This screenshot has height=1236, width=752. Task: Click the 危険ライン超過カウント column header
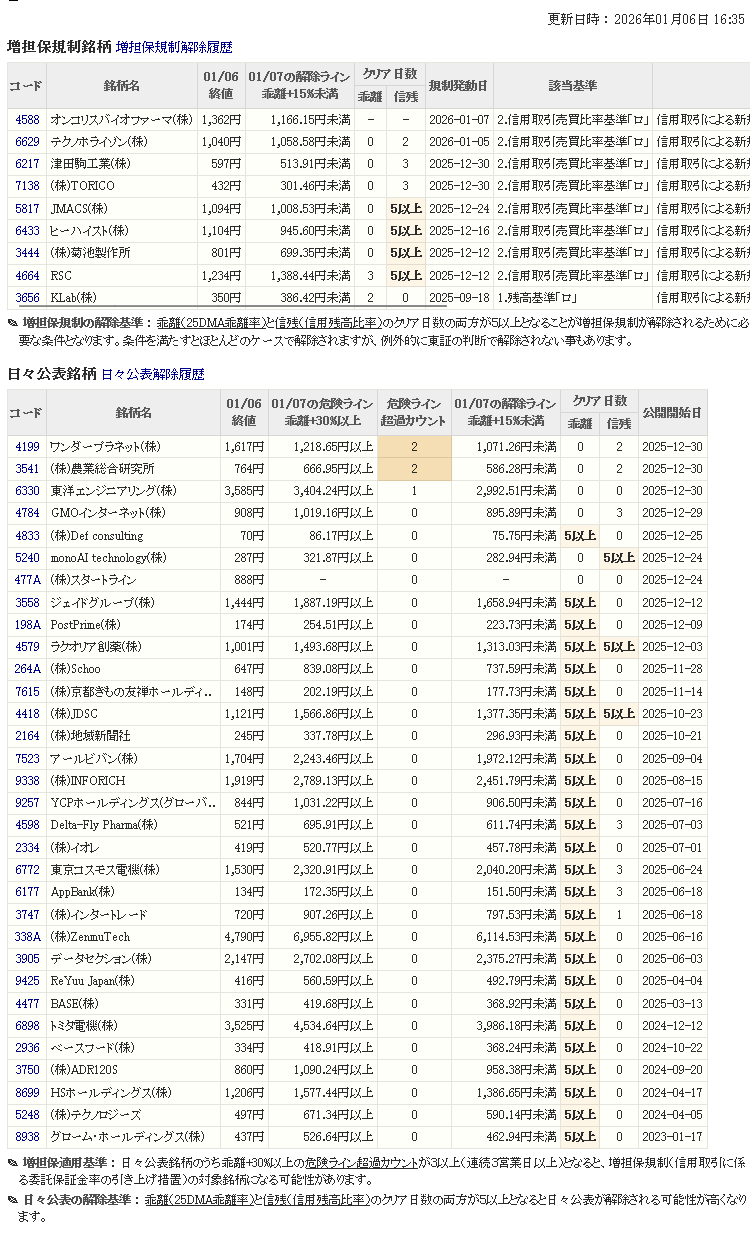point(414,412)
